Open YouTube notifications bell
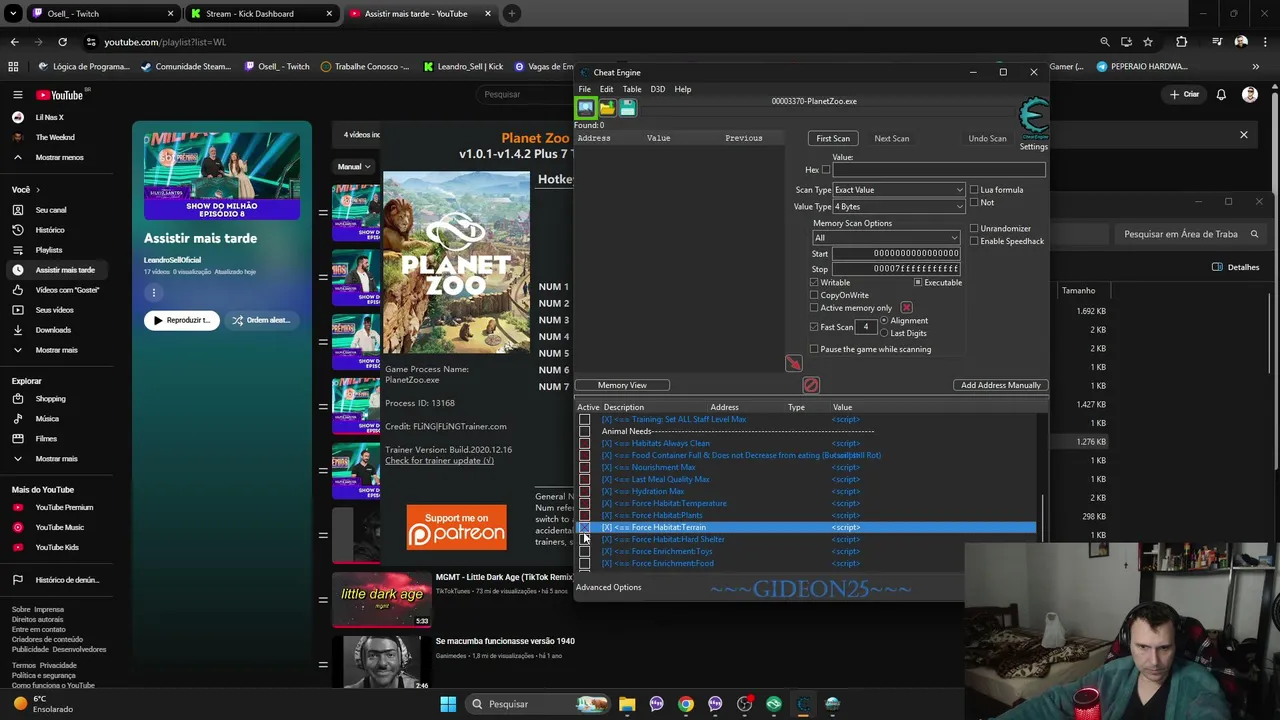Image resolution: width=1280 pixels, height=720 pixels. coord(1221,95)
